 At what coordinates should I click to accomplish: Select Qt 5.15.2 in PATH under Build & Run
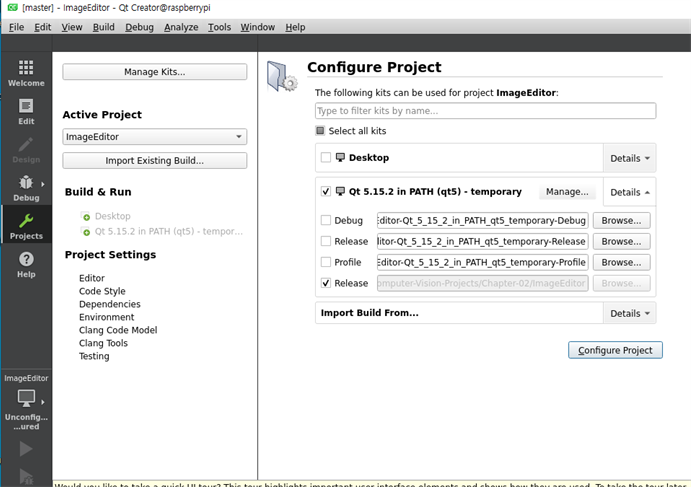169,231
